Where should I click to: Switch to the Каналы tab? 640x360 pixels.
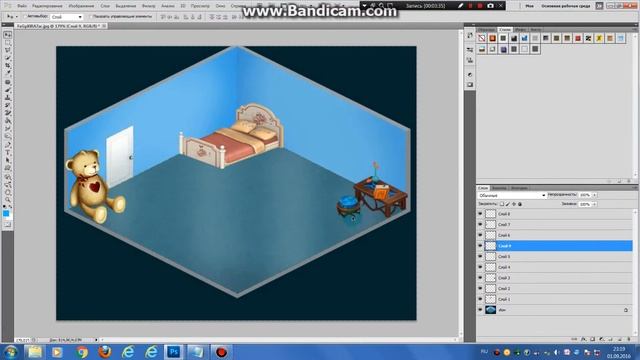point(499,188)
